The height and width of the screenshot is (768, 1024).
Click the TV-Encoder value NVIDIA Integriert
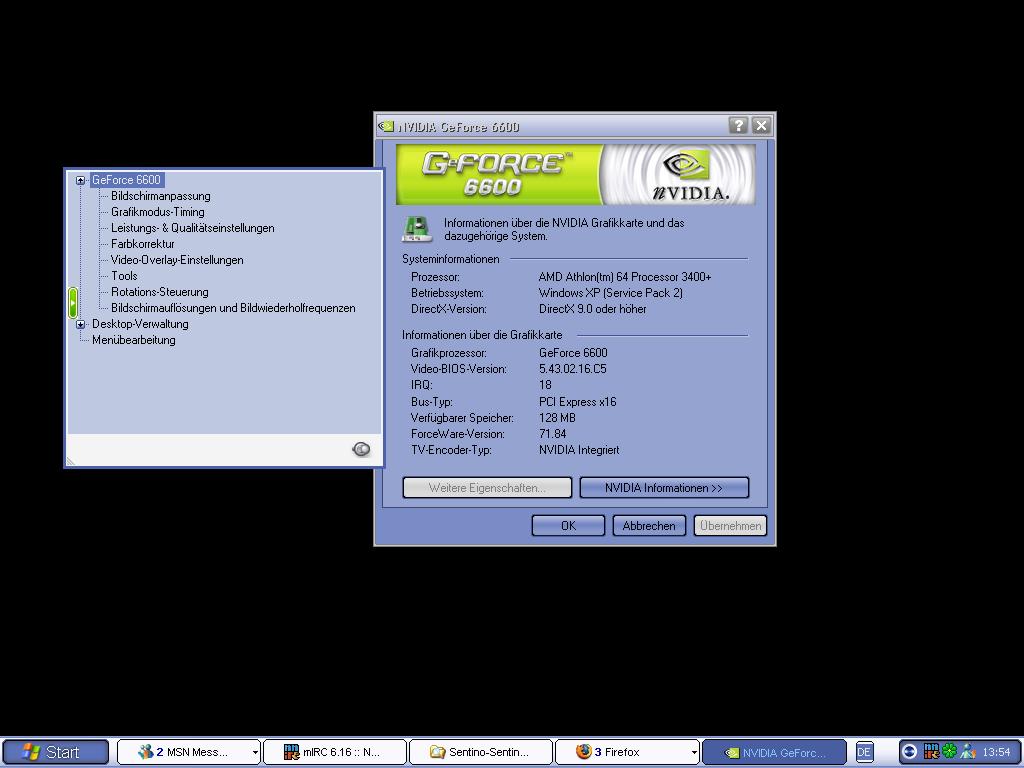click(579, 450)
